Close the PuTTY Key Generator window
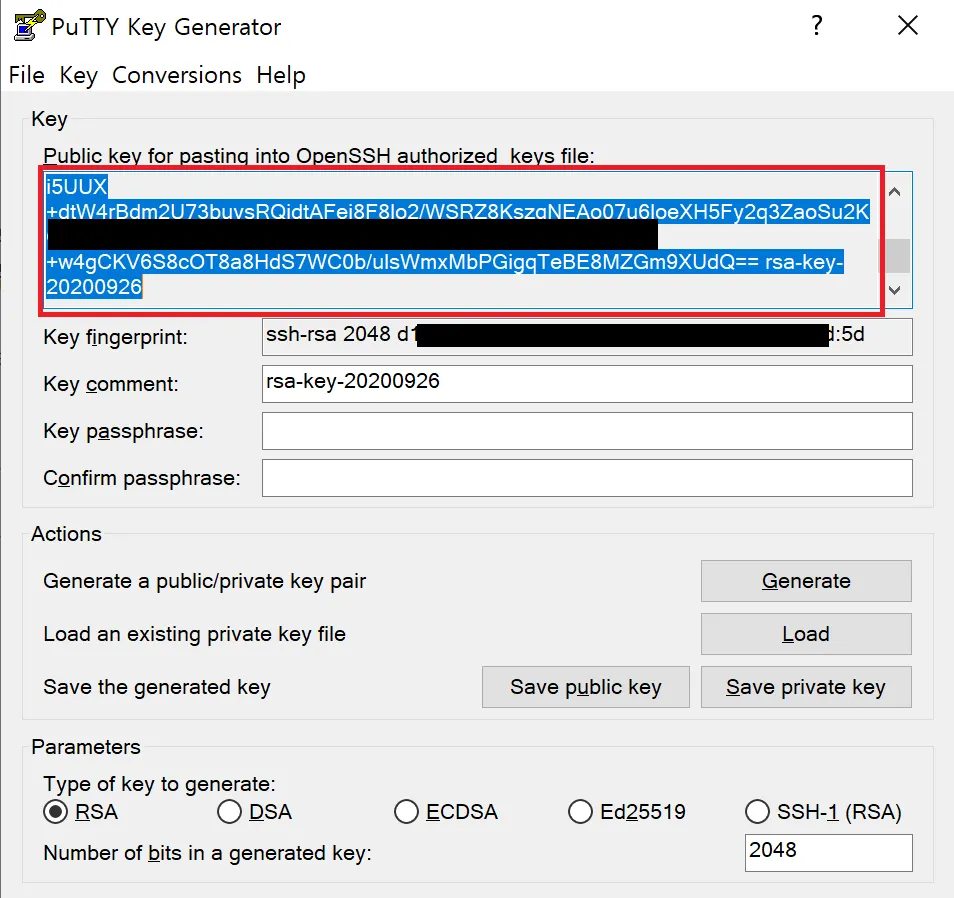 [x=907, y=26]
